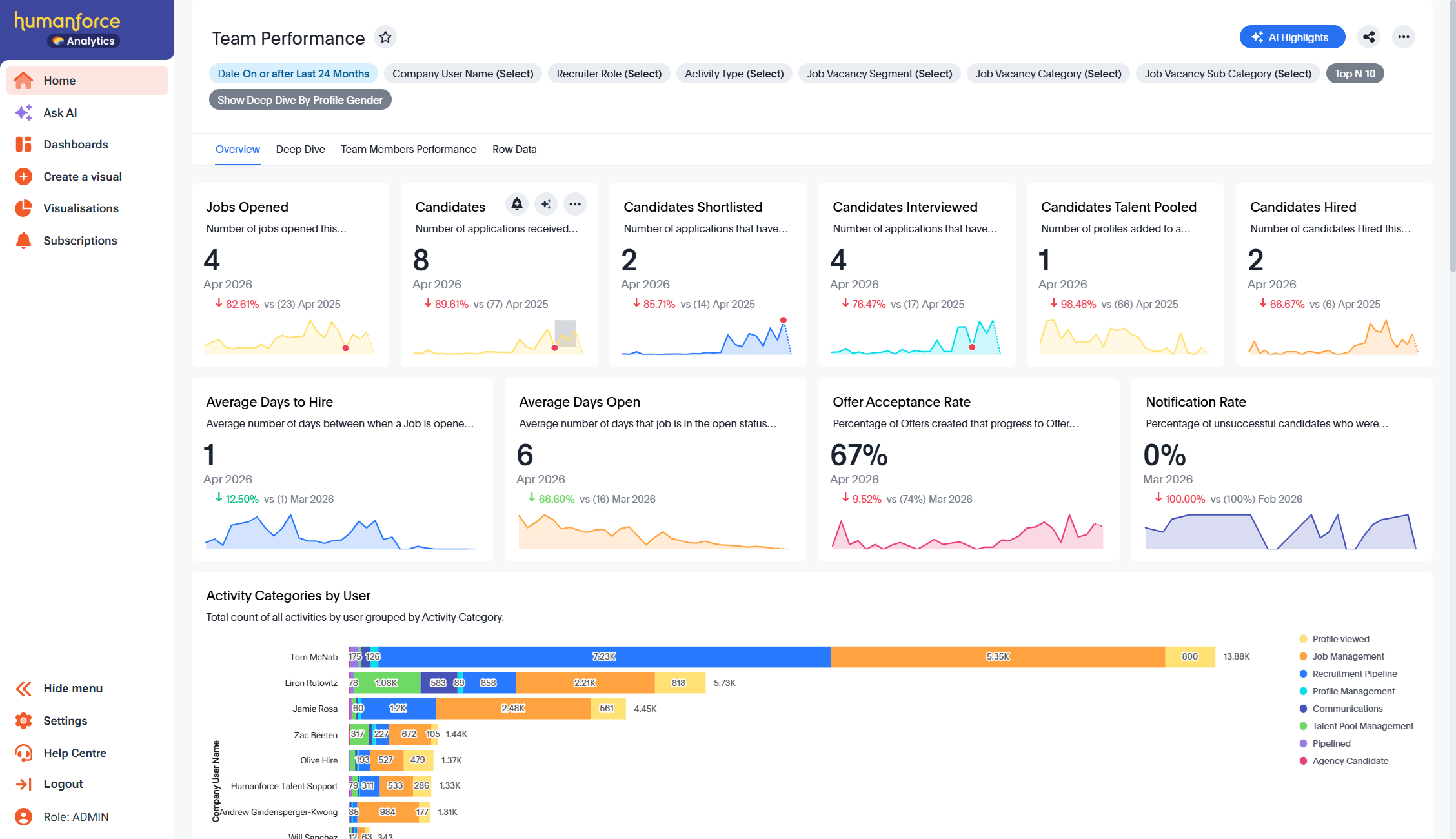This screenshot has width=1456, height=839.
Task: Switch to Team Members Performance tab
Action: point(409,149)
